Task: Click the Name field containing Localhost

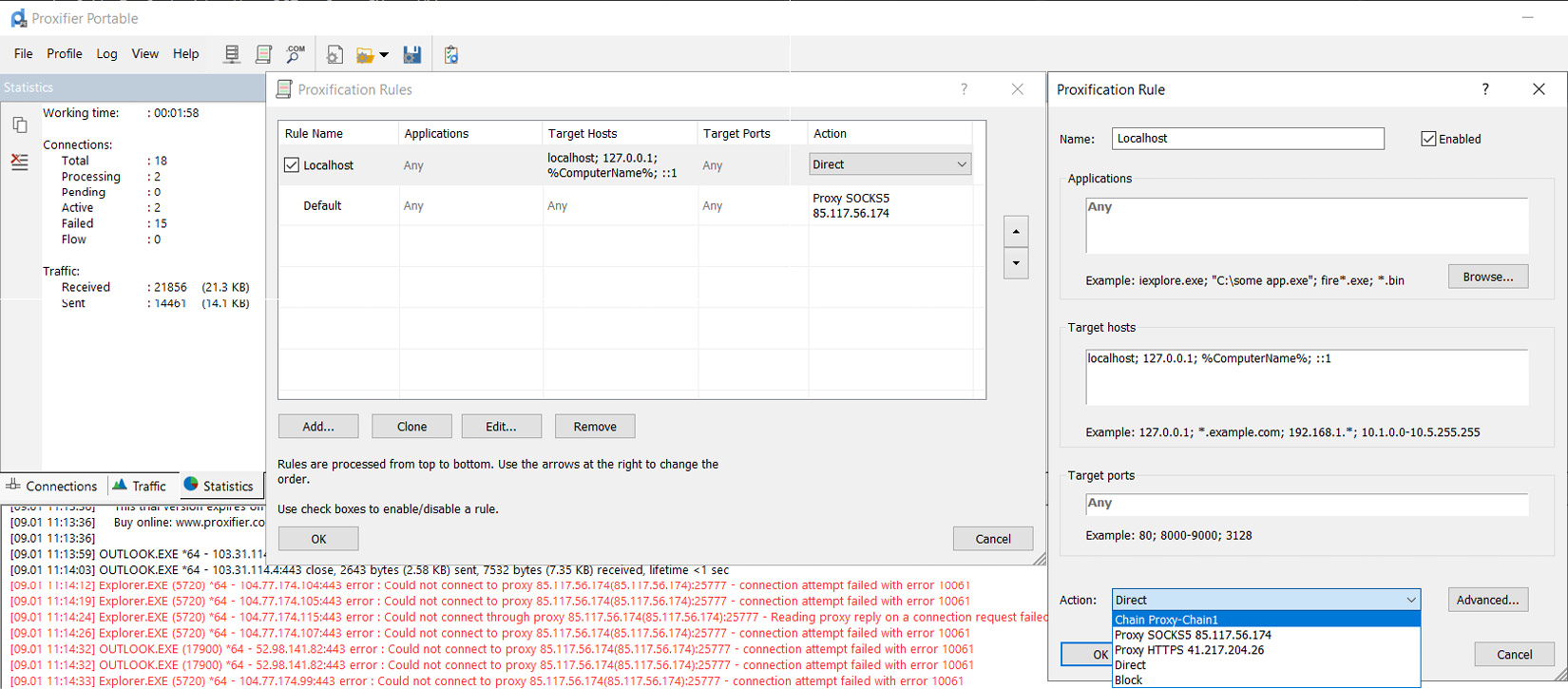Action: click(1248, 139)
